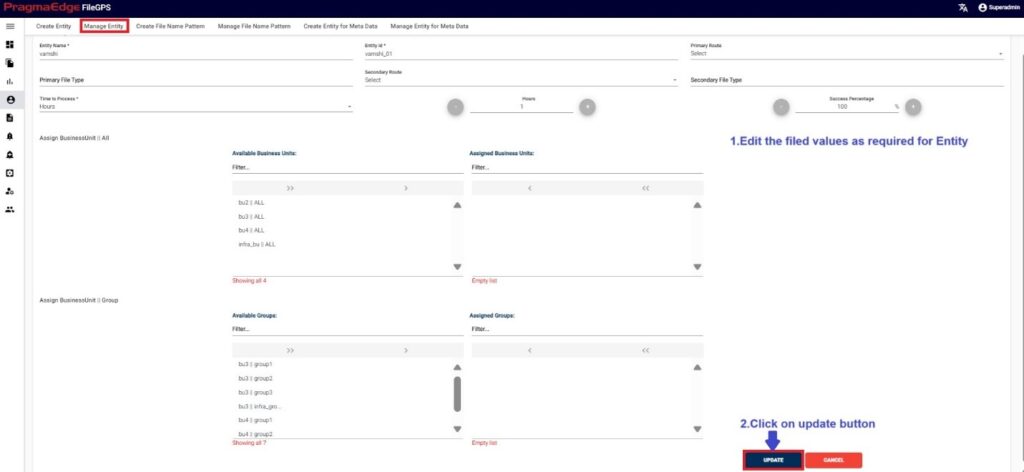Move all available business units to assigned

(290, 188)
